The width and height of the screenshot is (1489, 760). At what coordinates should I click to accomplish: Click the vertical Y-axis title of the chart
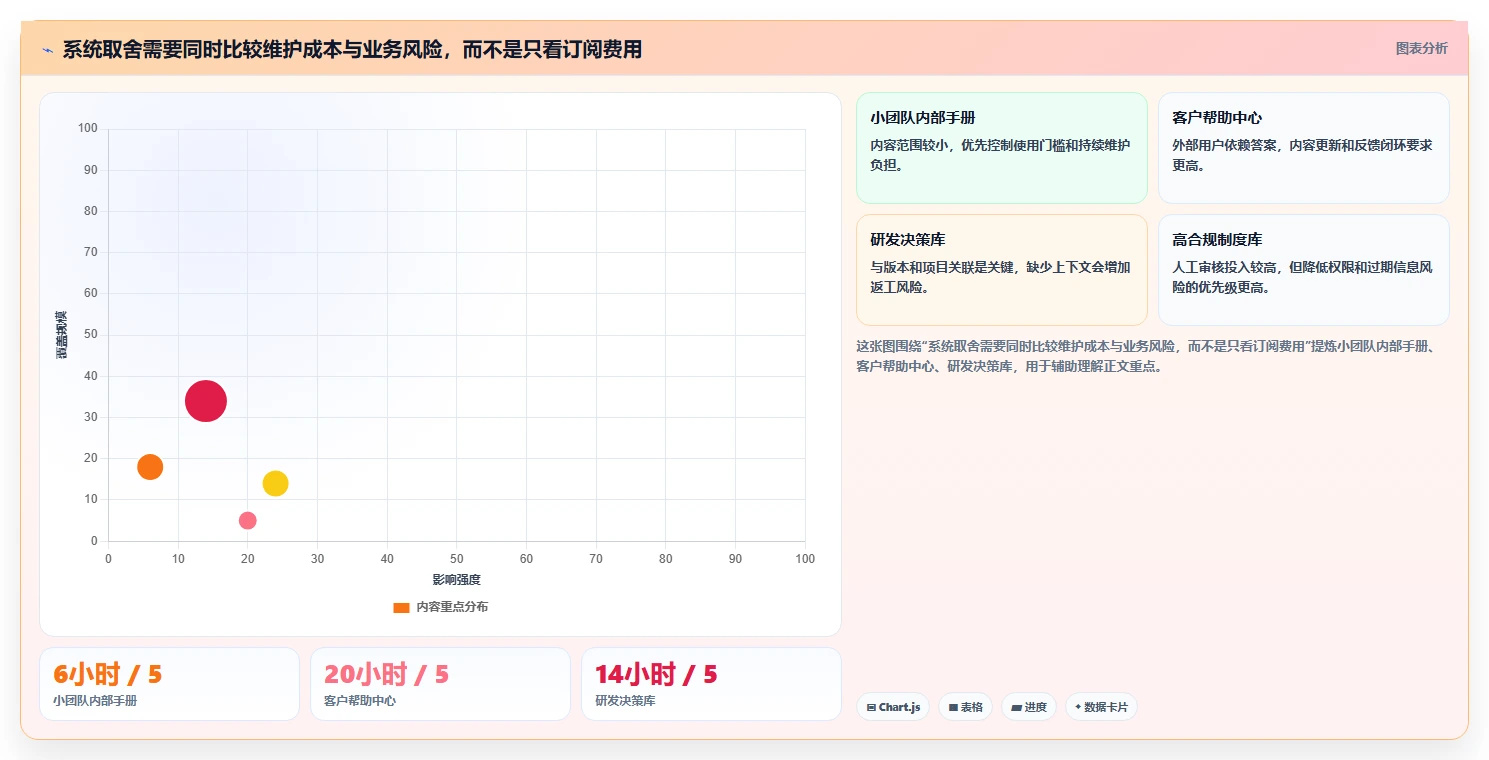[62, 335]
